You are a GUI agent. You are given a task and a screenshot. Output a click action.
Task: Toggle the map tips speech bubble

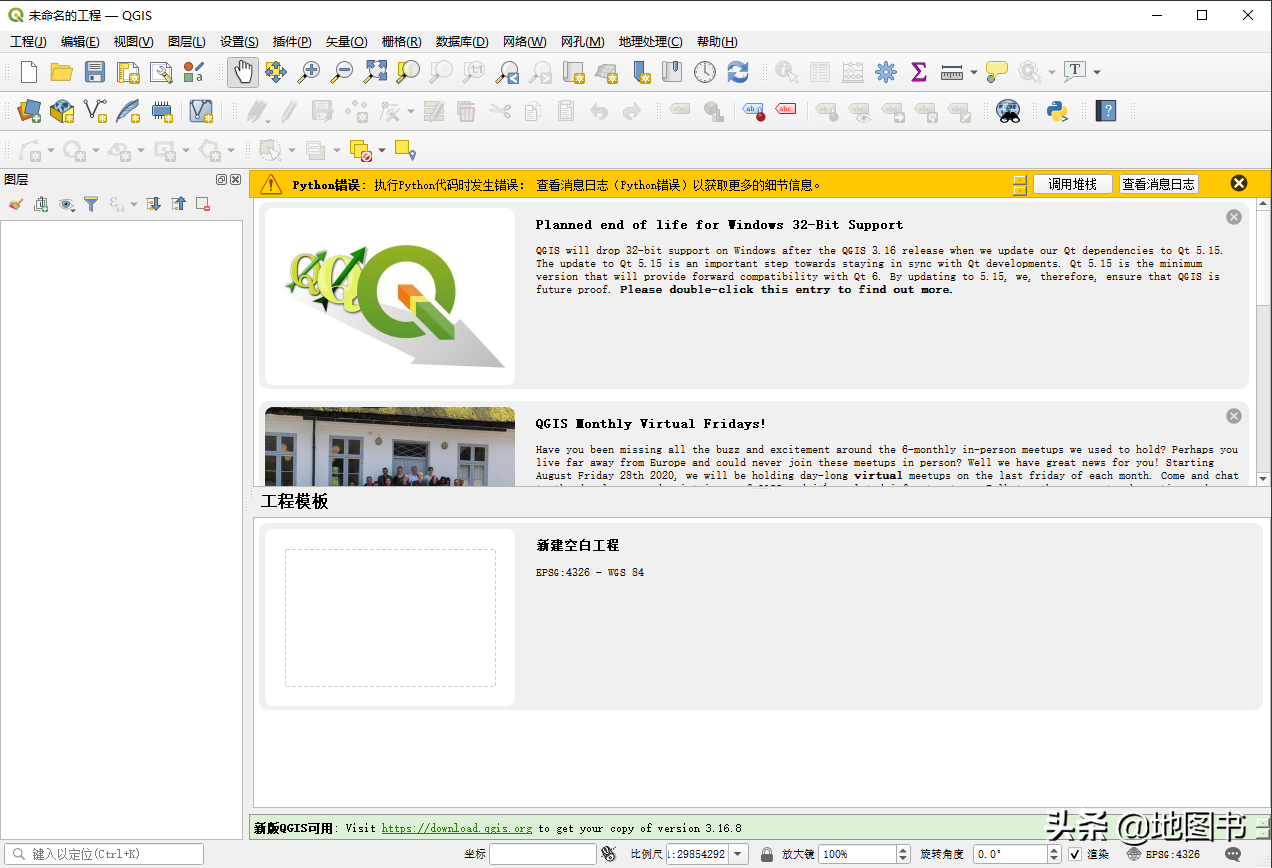pyautogui.click(x=997, y=72)
